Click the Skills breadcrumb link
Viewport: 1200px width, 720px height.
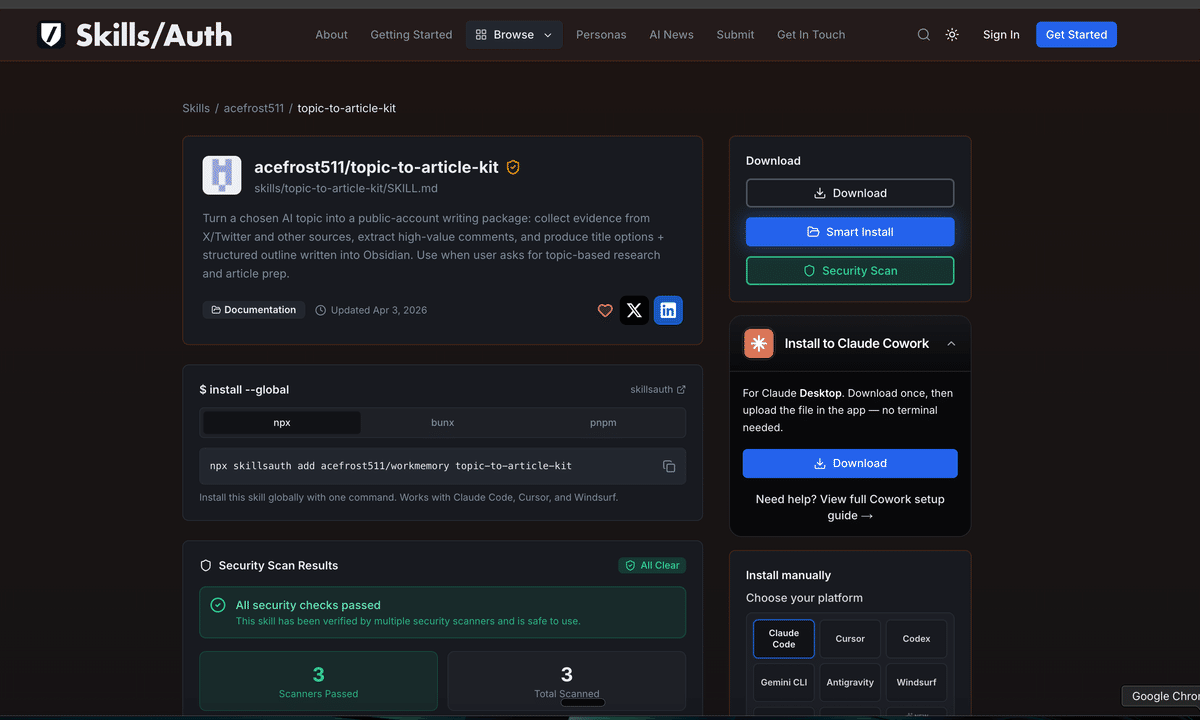196,108
